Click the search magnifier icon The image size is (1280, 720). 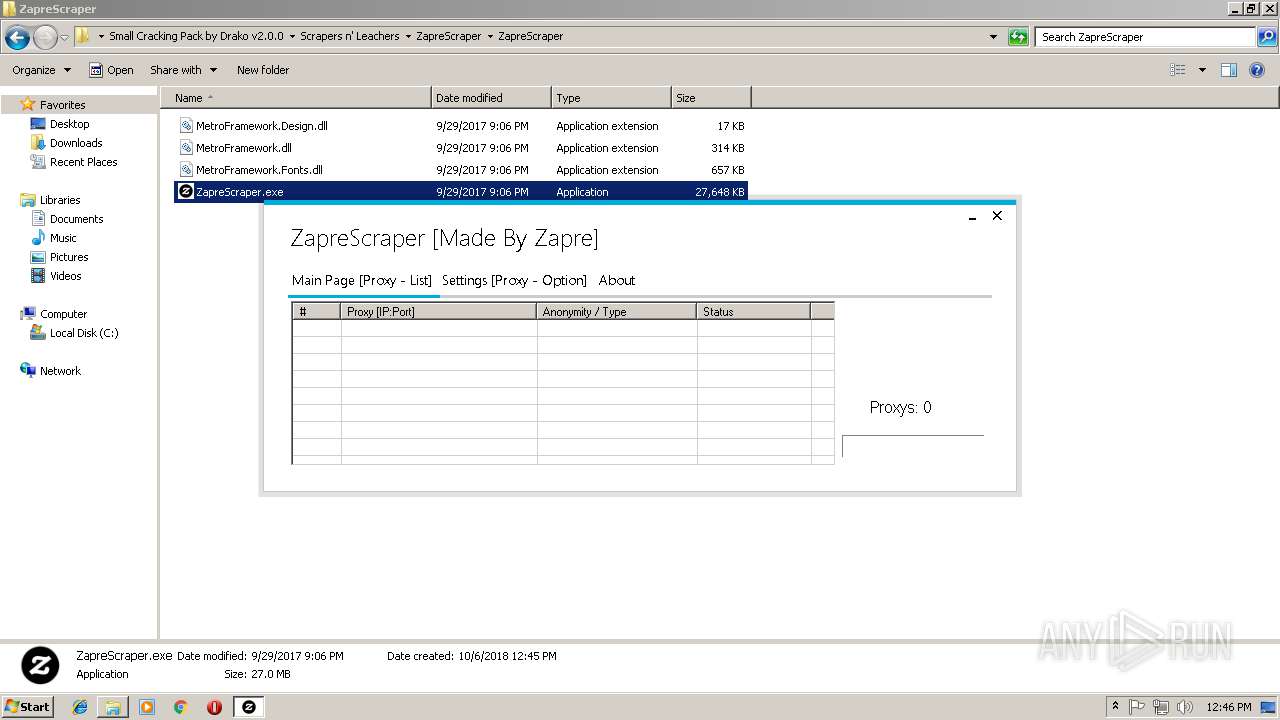click(x=1267, y=37)
